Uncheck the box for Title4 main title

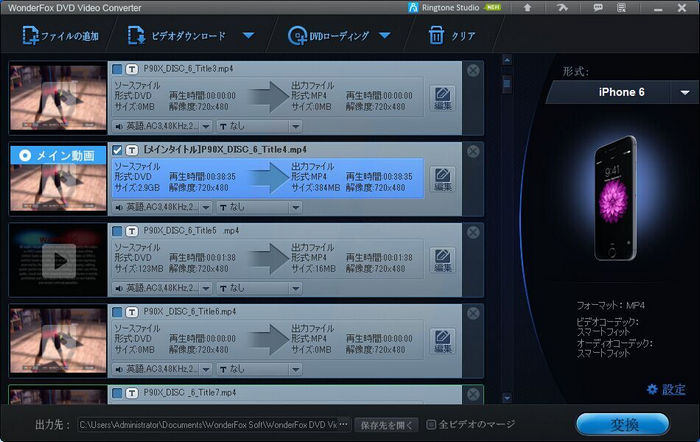point(117,150)
